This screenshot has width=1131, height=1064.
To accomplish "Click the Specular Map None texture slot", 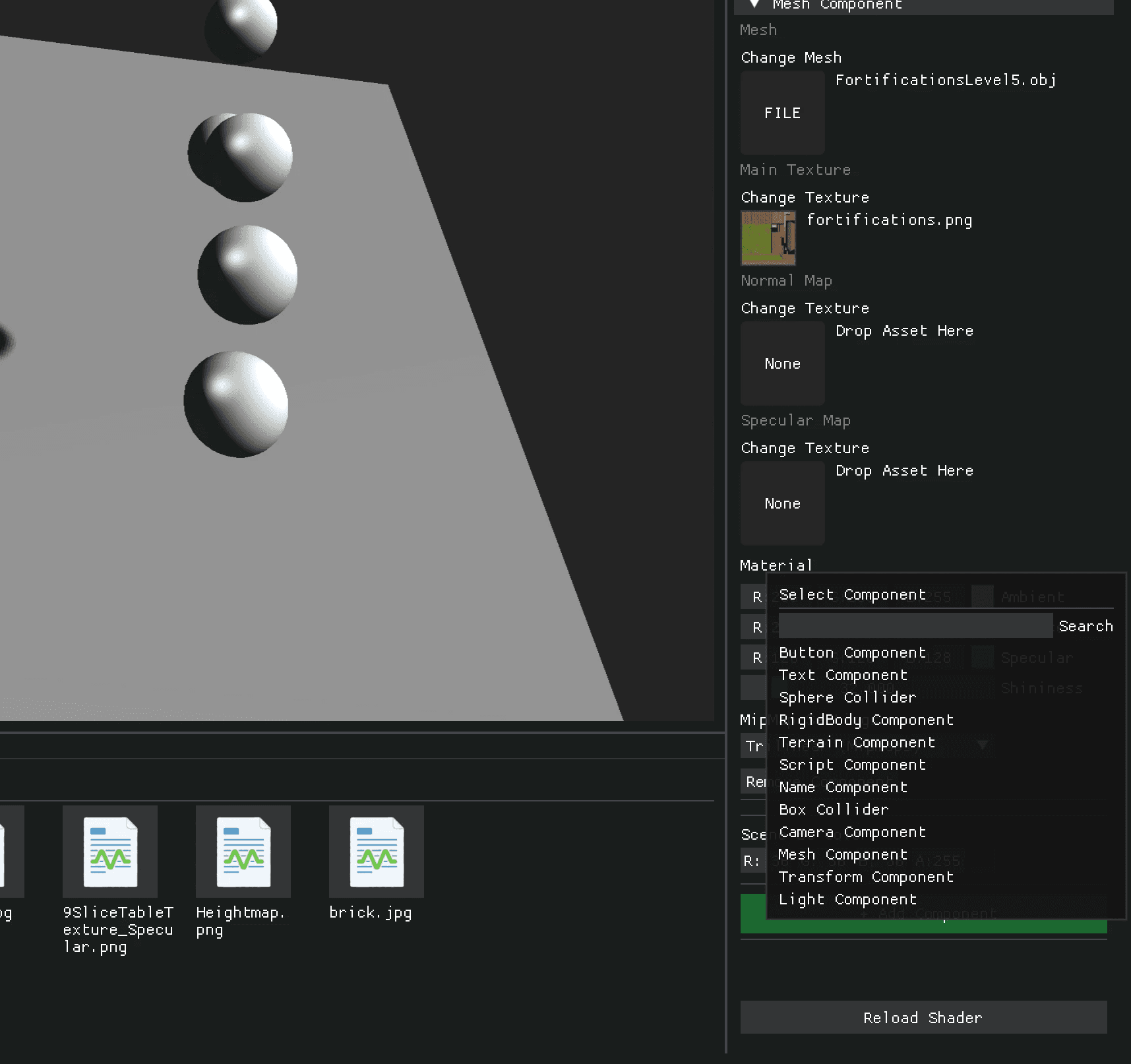I will (782, 503).
